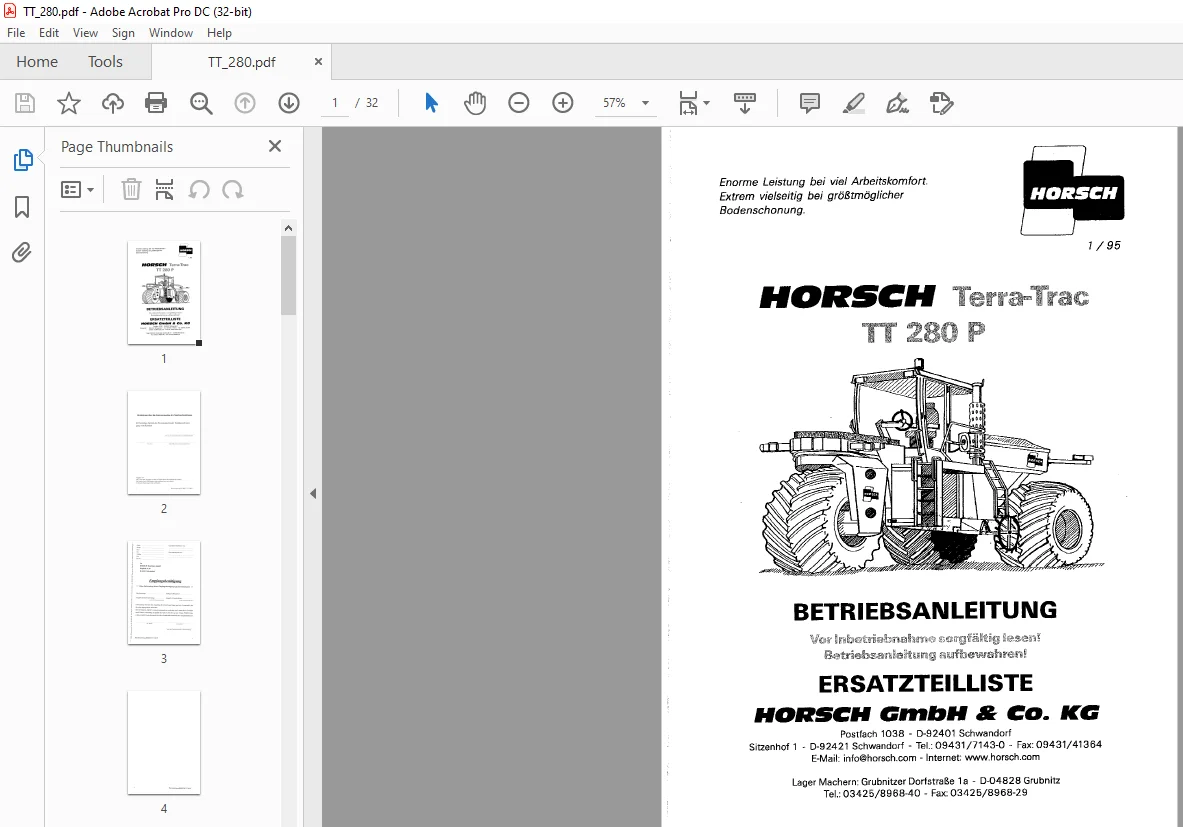Open the Window menu
This screenshot has width=1183, height=827.
[171, 32]
